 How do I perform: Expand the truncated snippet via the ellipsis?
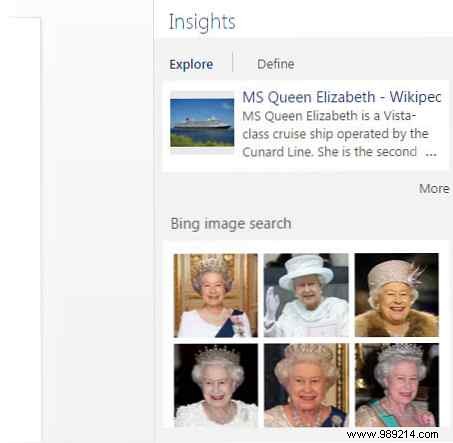coord(431,153)
